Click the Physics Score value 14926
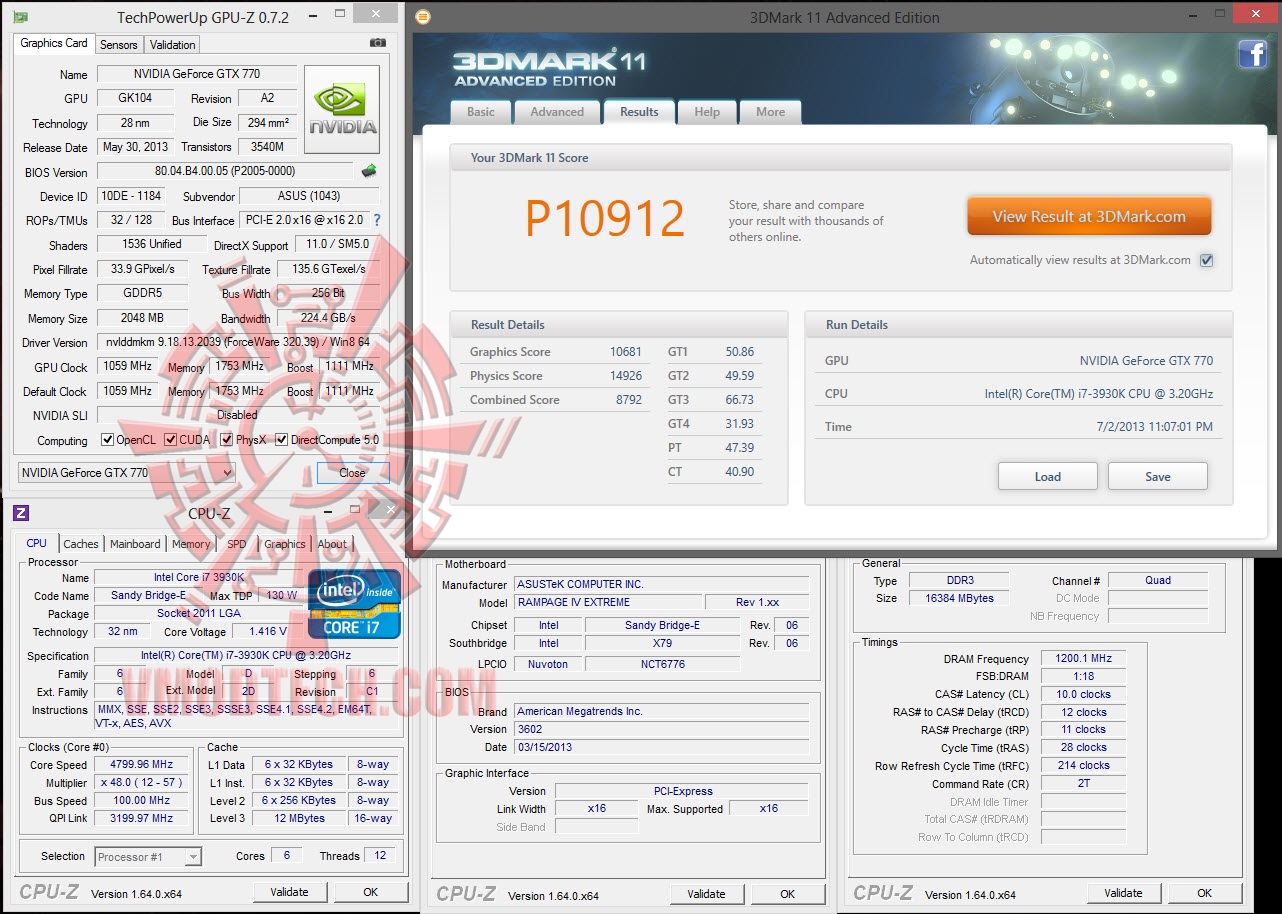Viewport: 1282px width, 914px height. [626, 376]
